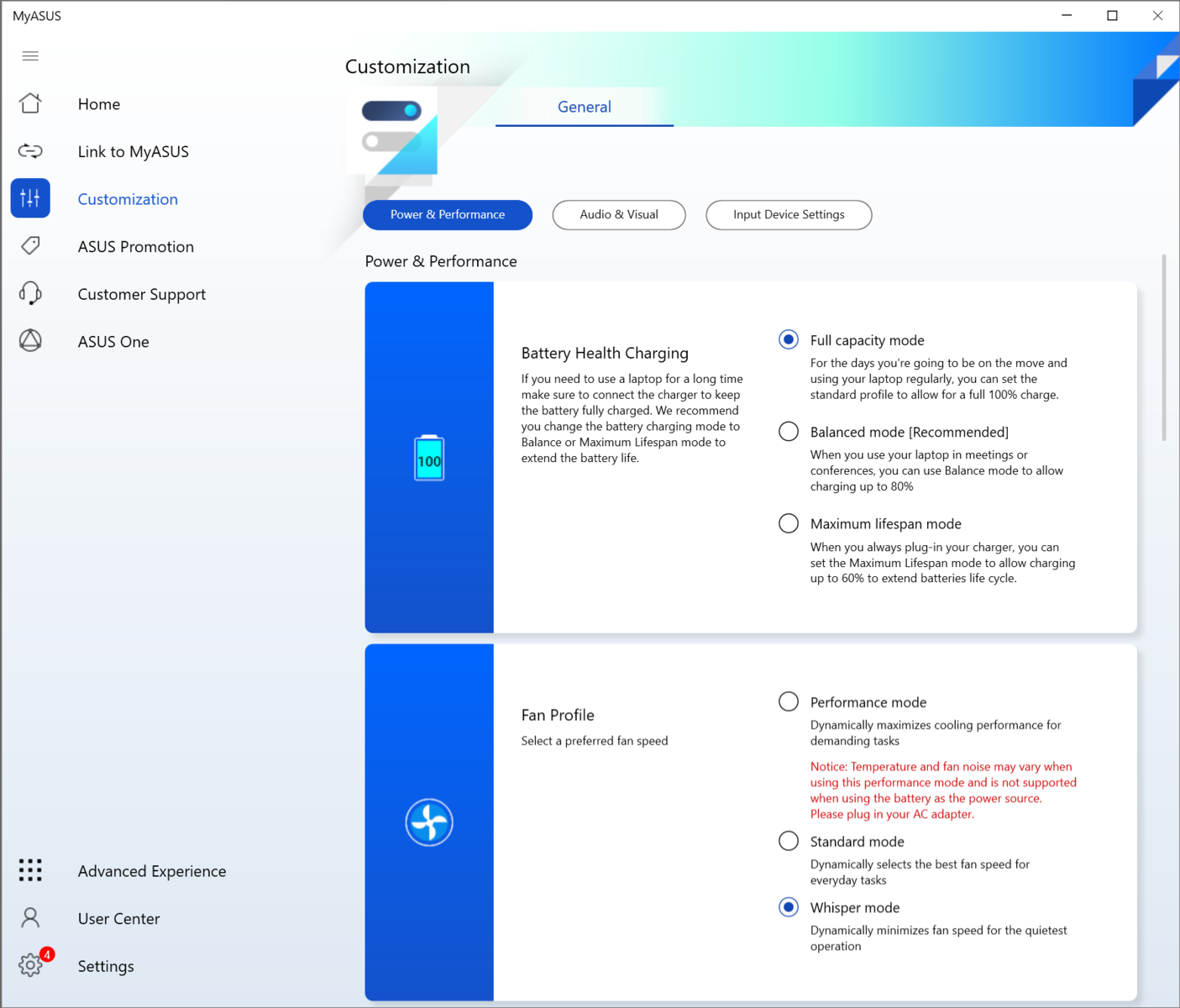This screenshot has height=1008, width=1180.
Task: Click the Power & Performance button
Action: point(448,214)
